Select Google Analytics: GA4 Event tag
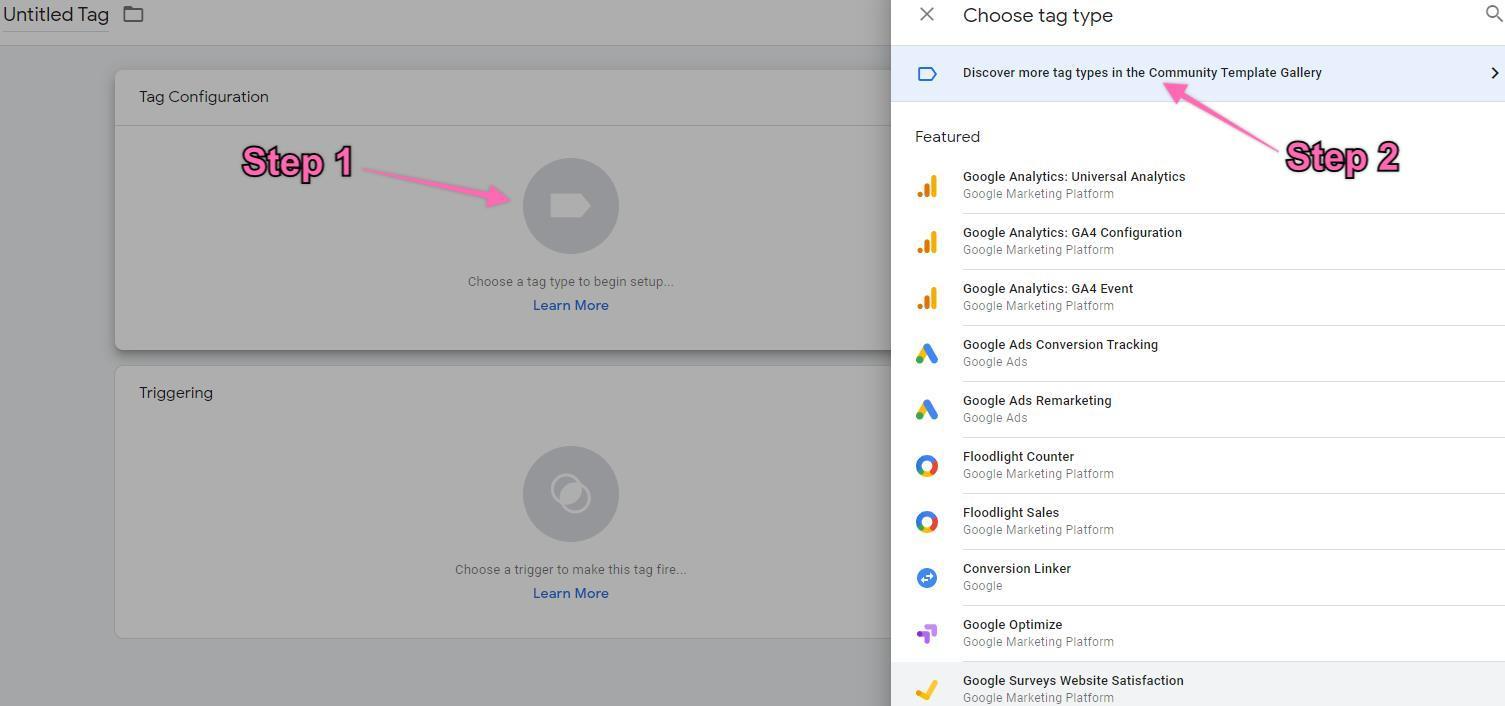This screenshot has height=706, width=1505. point(1048,296)
